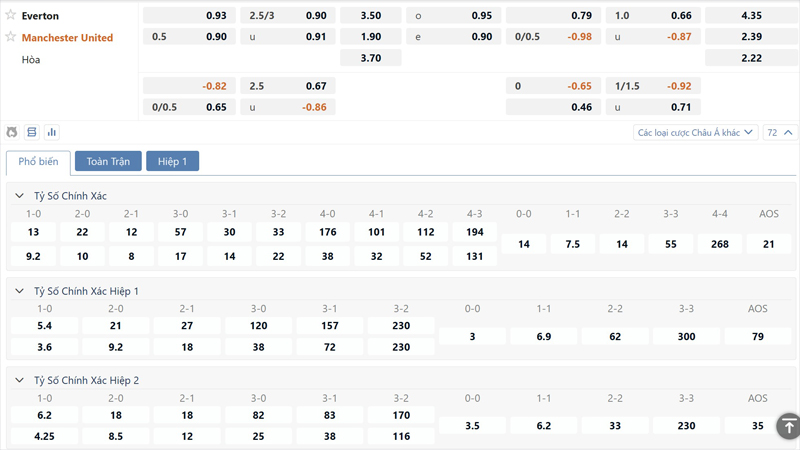Viewport: 800px width, 450px height.
Task: Open the Các loại cược Châu Á khác dropdown
Action: pos(695,132)
